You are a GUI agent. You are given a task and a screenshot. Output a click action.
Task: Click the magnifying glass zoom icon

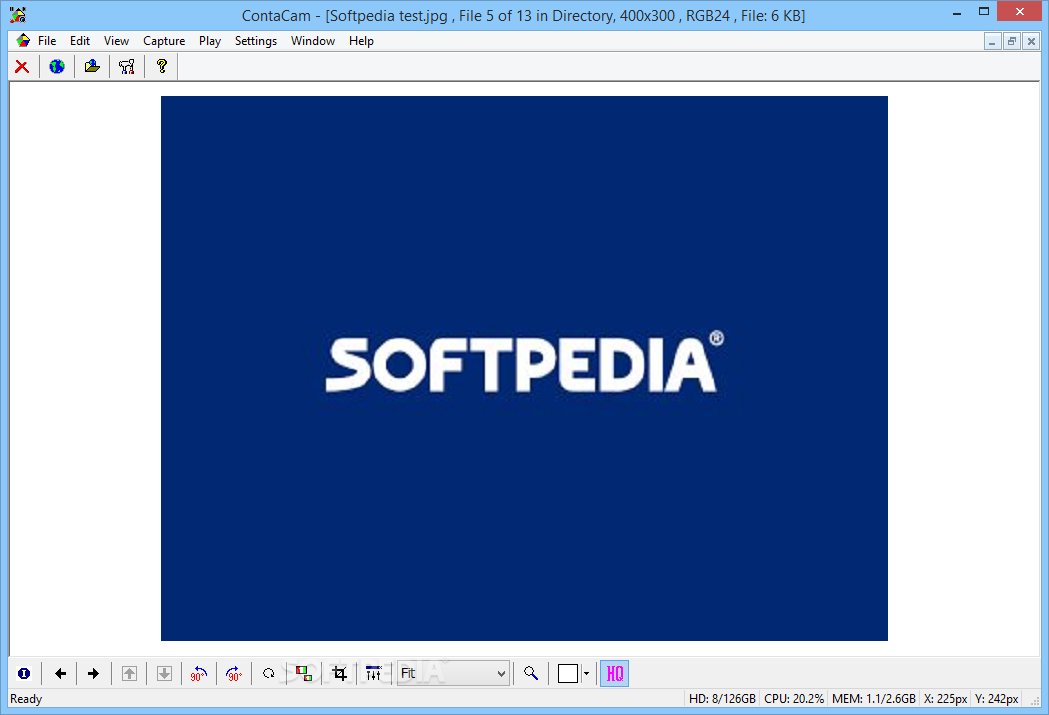point(531,674)
